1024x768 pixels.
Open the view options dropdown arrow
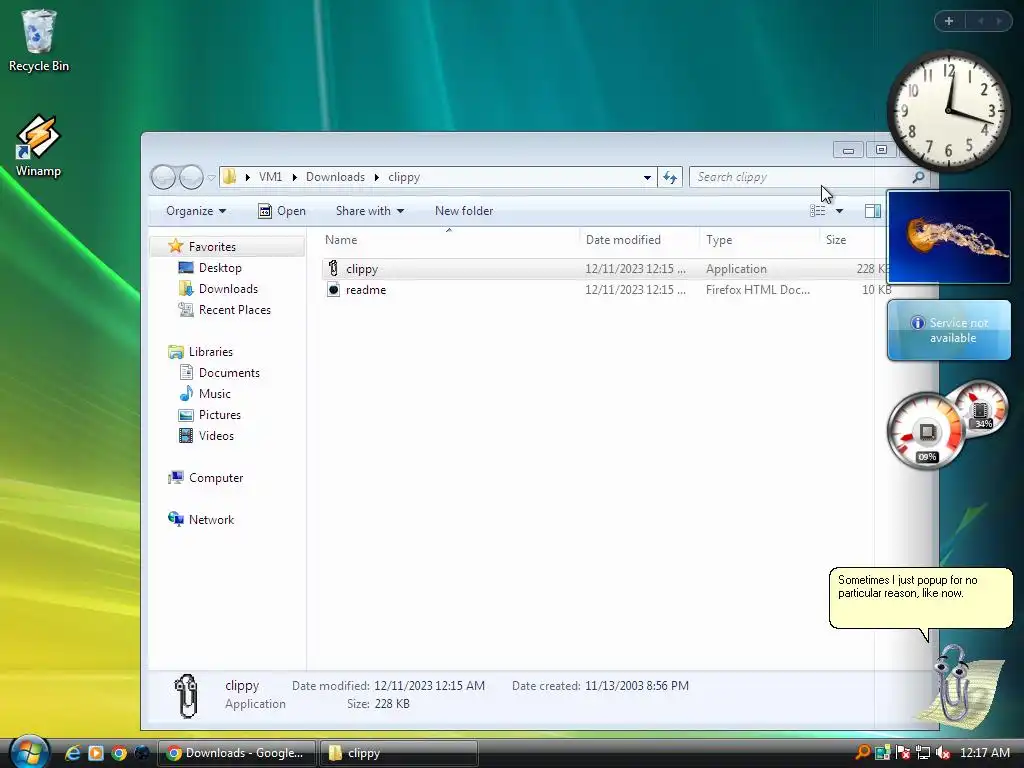(839, 211)
